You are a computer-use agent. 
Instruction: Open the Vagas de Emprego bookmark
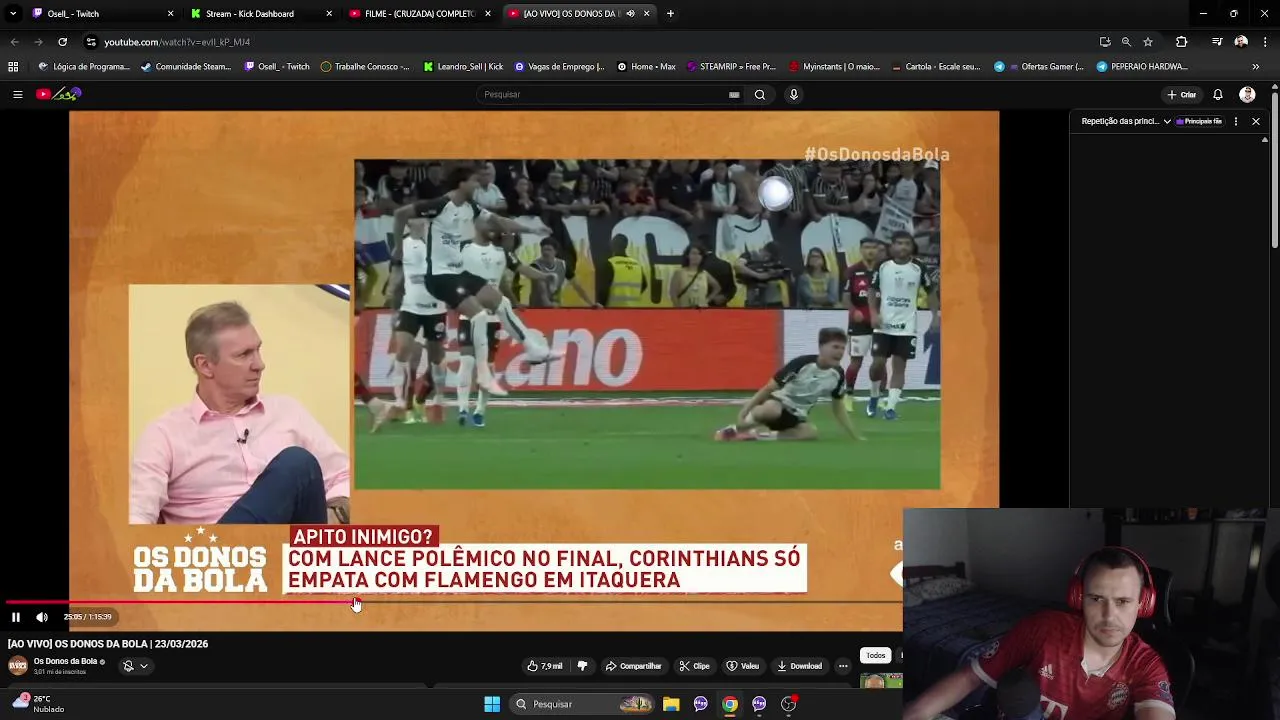pos(559,67)
